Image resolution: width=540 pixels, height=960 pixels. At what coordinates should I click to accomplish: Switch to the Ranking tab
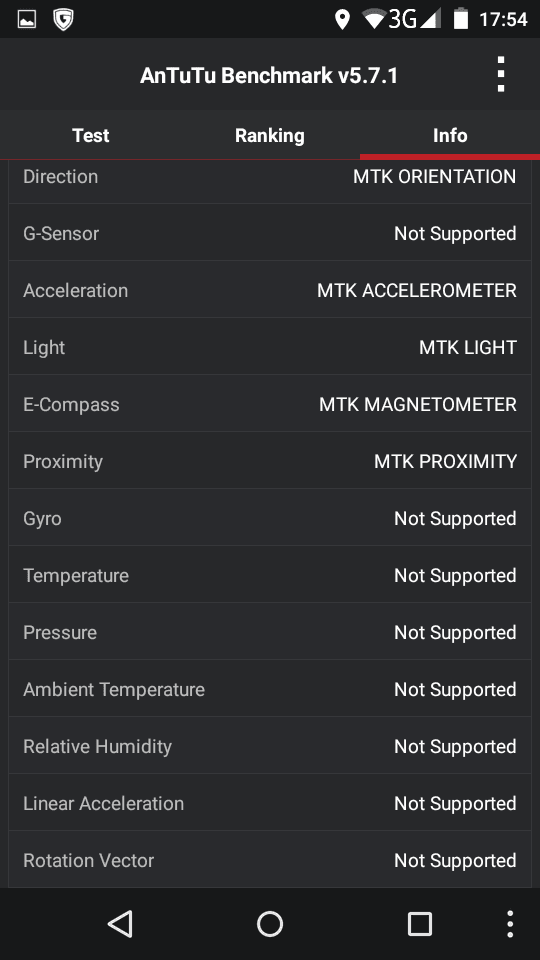270,135
